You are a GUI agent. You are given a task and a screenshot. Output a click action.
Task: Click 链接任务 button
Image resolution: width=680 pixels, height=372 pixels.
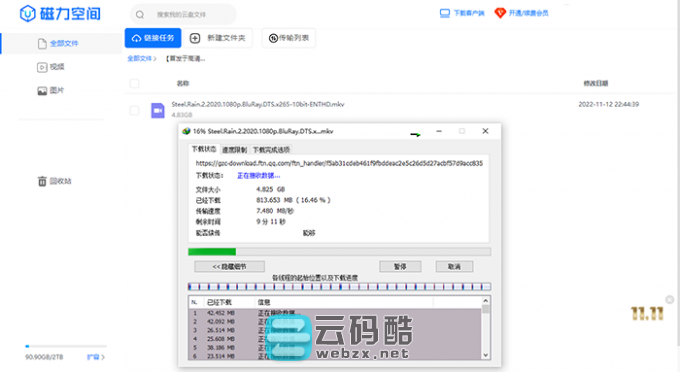pyautogui.click(x=153, y=38)
